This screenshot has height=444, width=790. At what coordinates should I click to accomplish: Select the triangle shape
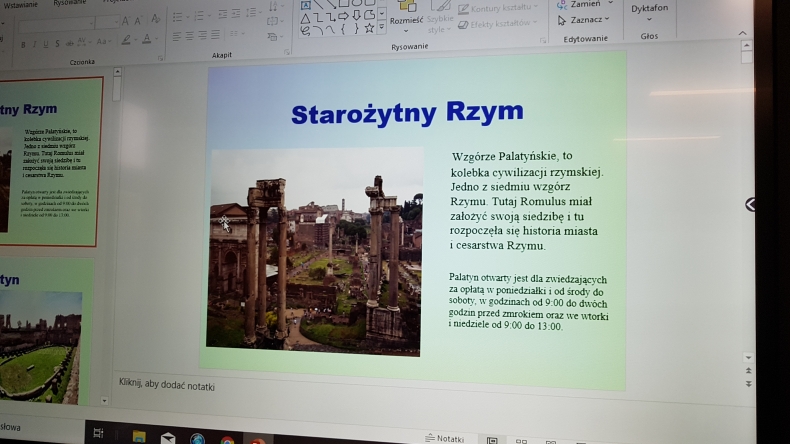(305, 19)
